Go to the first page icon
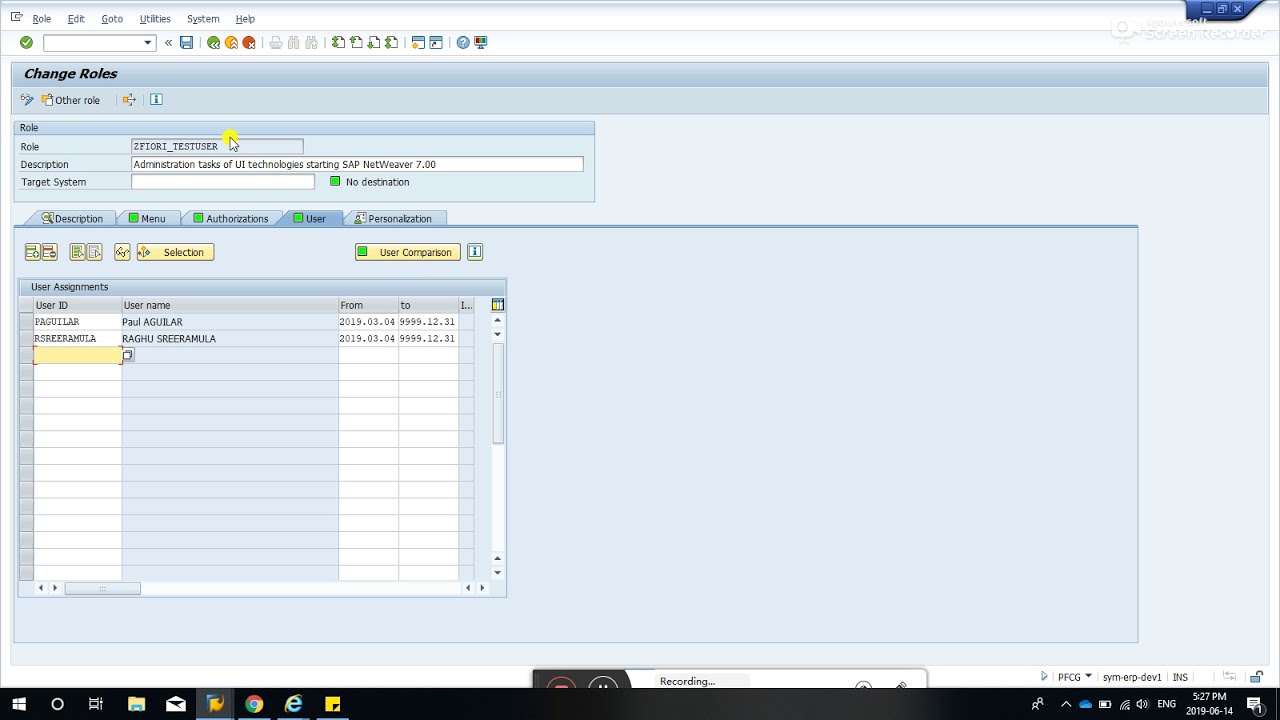Viewport: 1280px width, 720px height. coord(338,42)
